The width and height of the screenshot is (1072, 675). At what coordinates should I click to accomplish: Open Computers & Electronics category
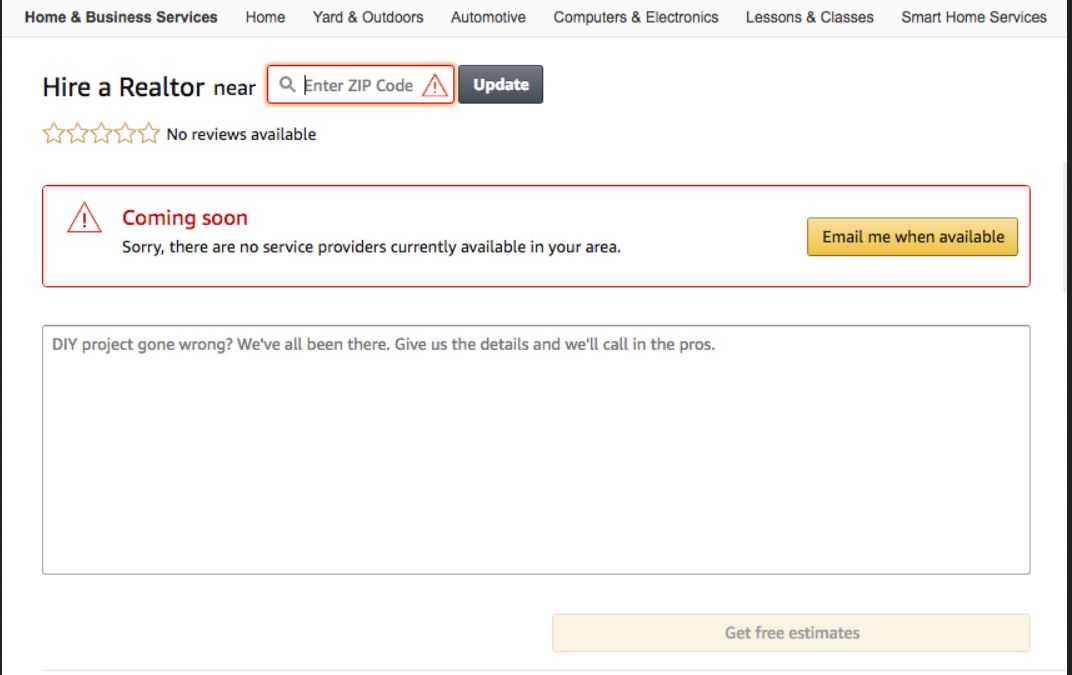(x=636, y=17)
